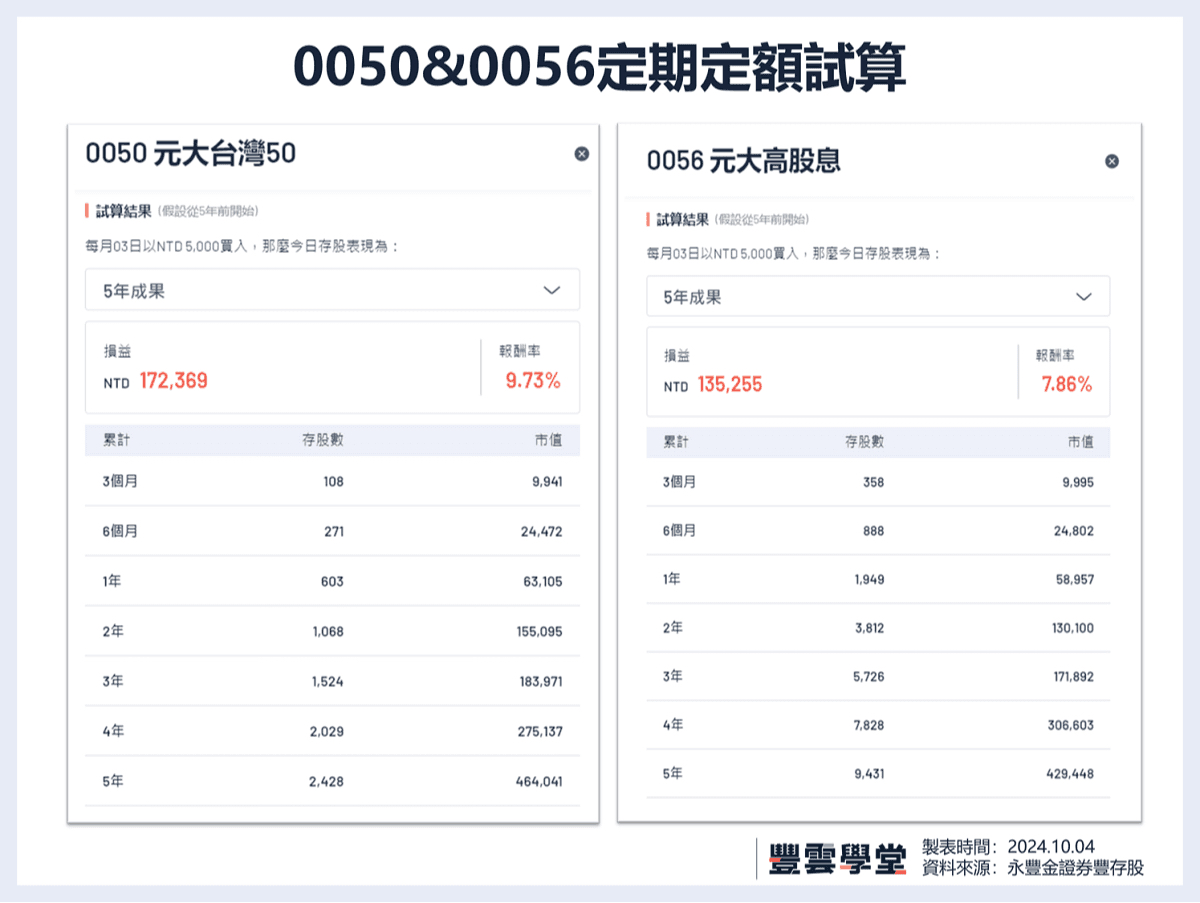
Task: Click share count 2,428 in 0050 table
Action: 327,781
